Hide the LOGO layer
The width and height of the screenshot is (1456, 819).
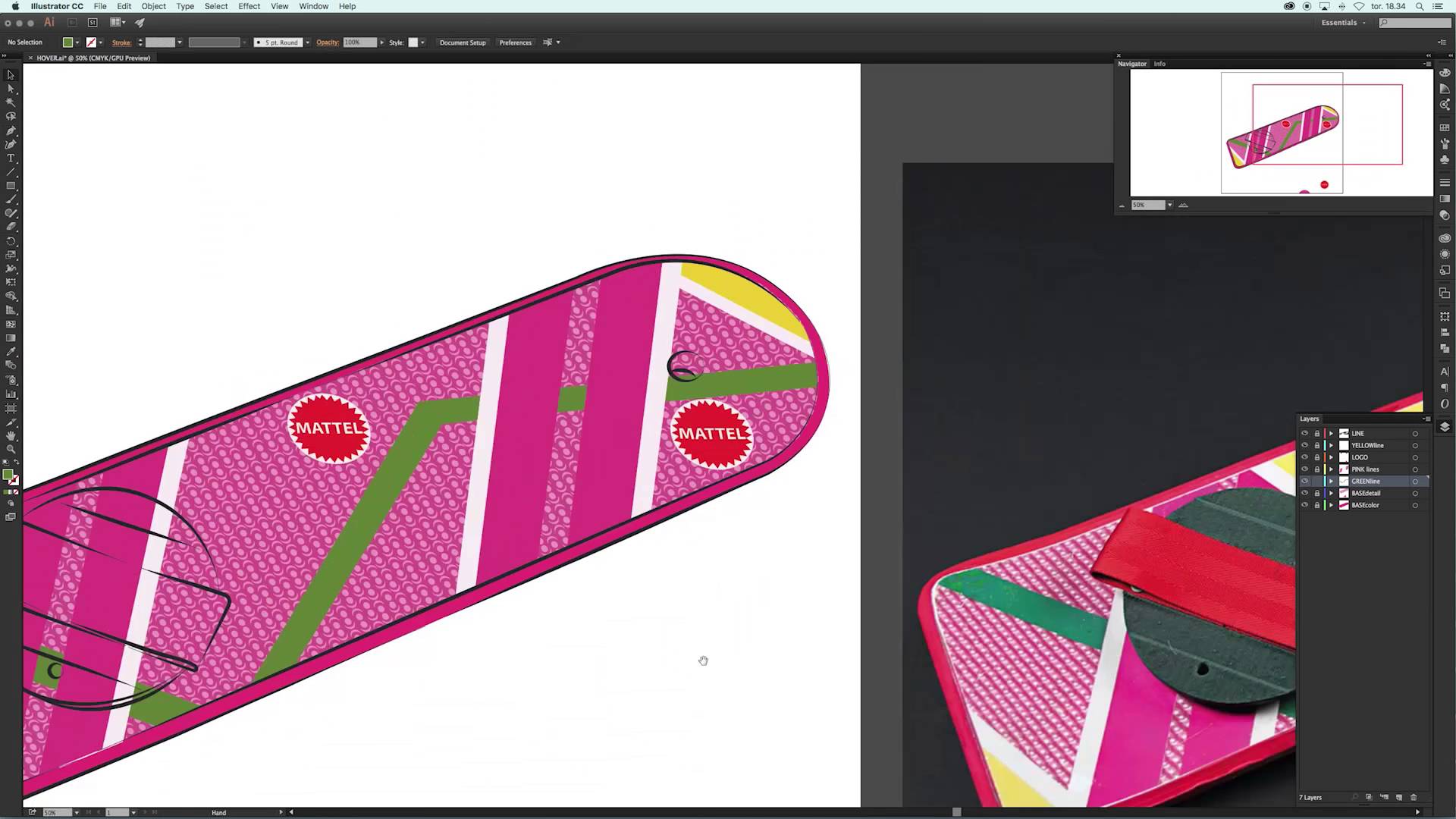coord(1304,457)
